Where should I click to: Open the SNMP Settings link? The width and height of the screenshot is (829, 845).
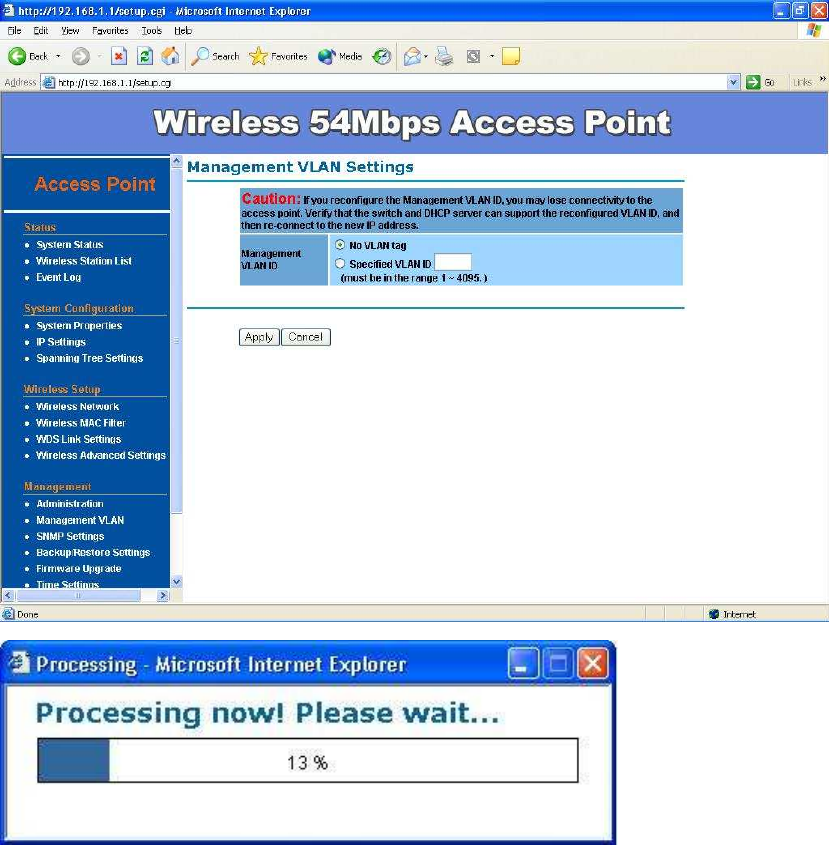70,536
